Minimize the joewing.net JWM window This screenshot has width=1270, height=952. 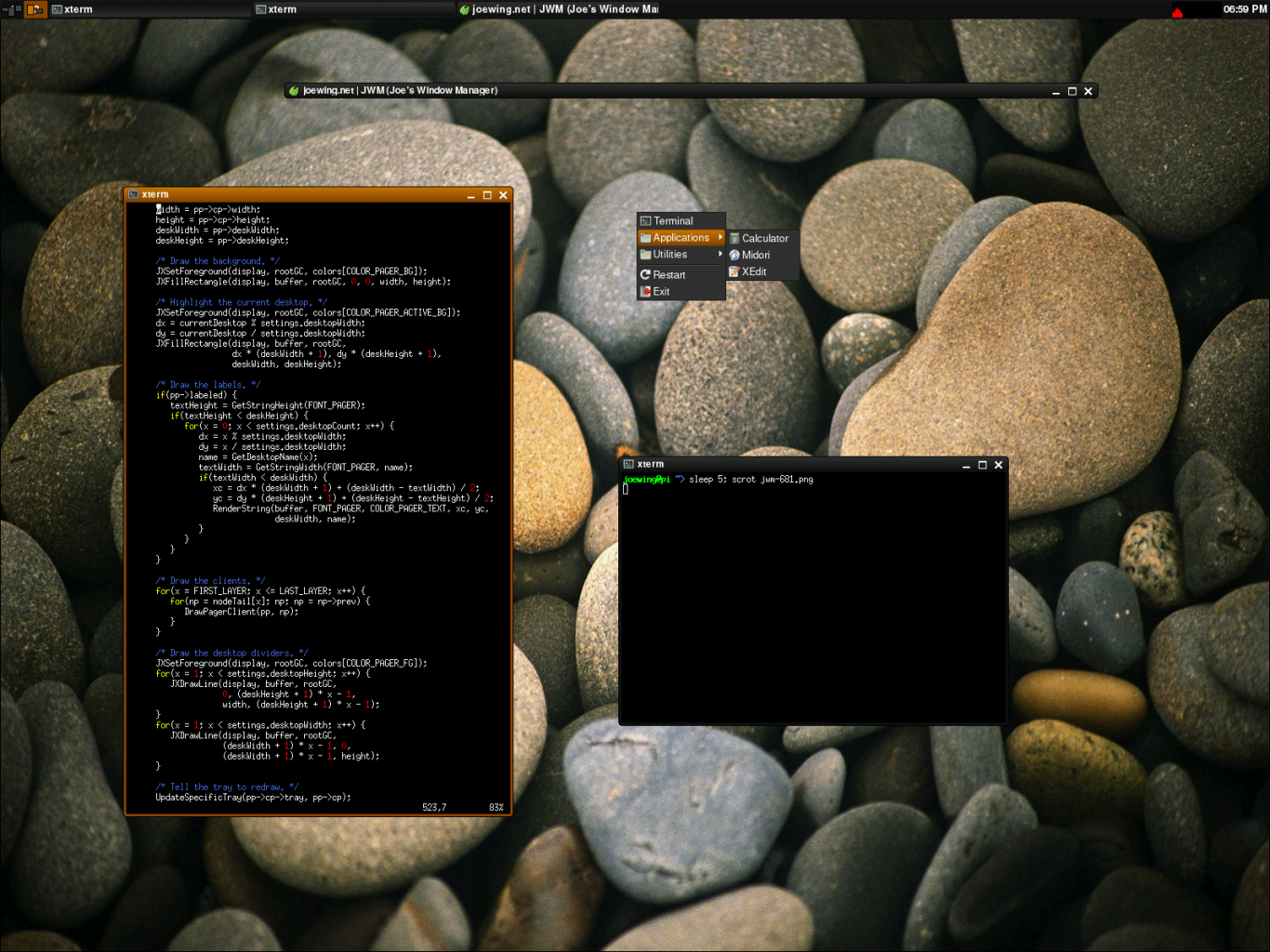point(1055,91)
